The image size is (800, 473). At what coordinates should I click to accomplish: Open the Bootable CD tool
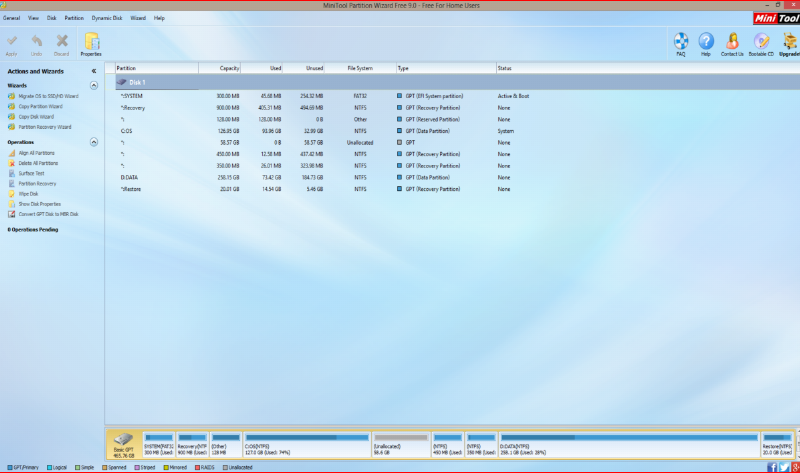[x=763, y=42]
